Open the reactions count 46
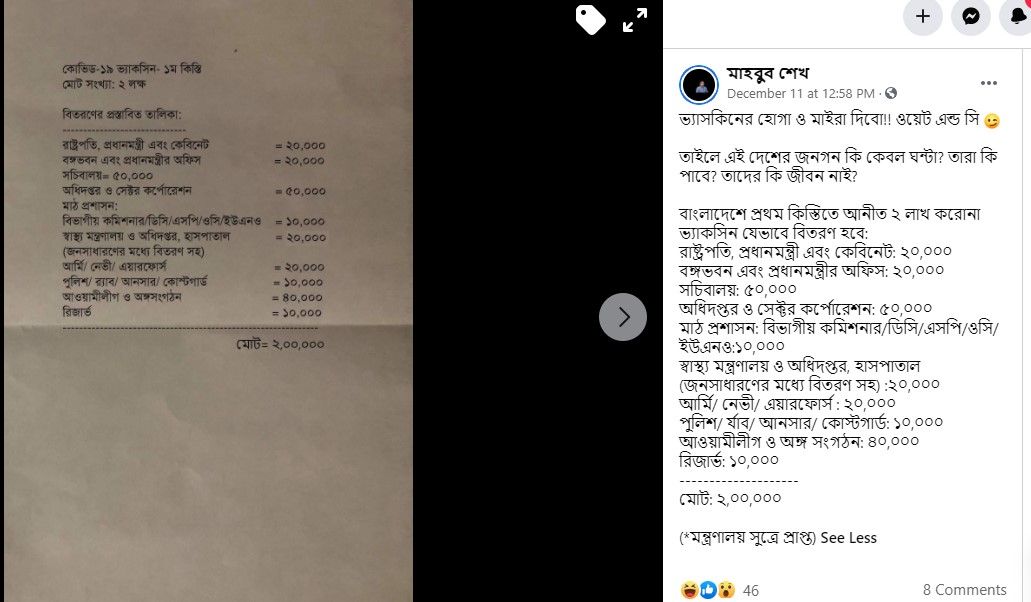The width and height of the screenshot is (1031, 602). [x=751, y=590]
